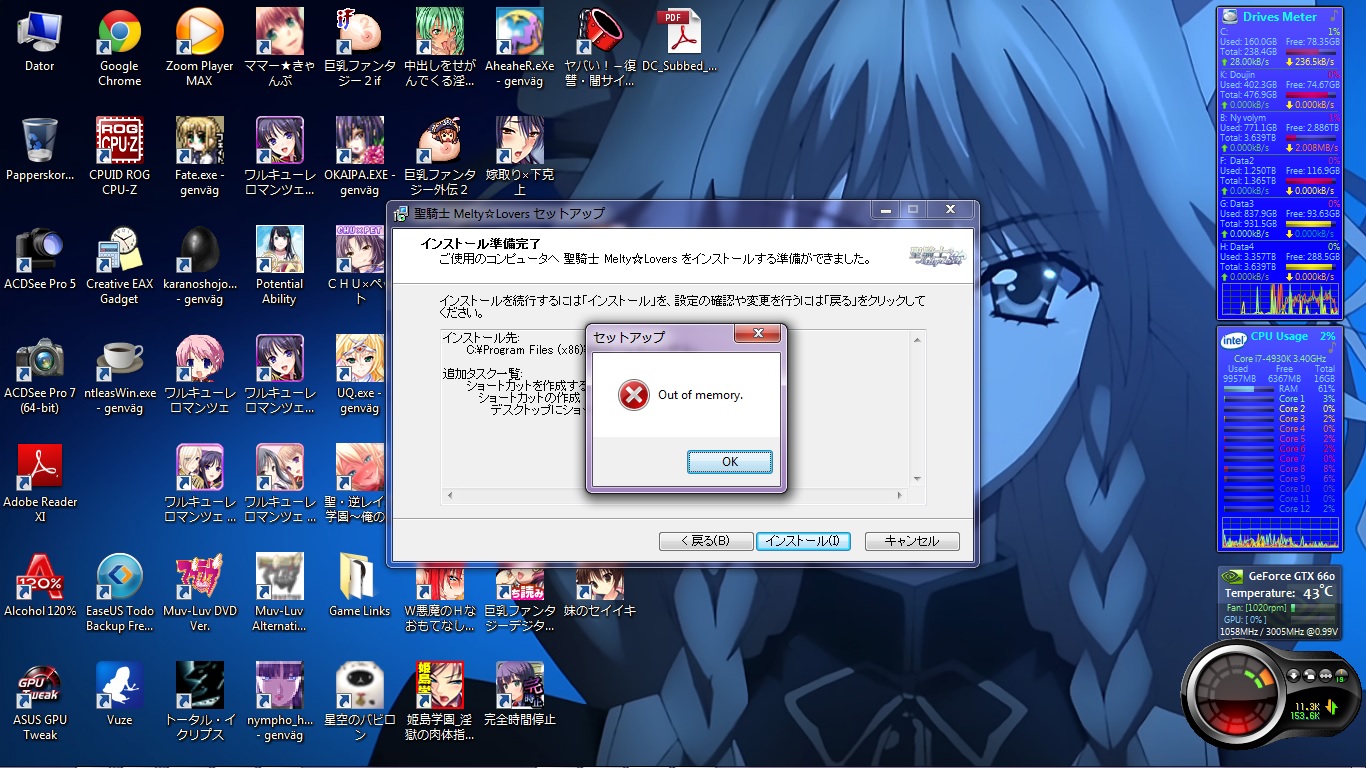
Task: Click OK in the Out of memory dialog
Action: [729, 462]
